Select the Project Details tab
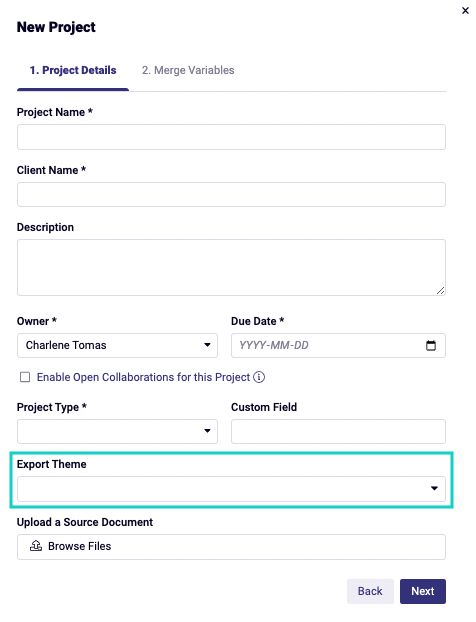Viewport: 476px width, 622px height. (x=73, y=70)
